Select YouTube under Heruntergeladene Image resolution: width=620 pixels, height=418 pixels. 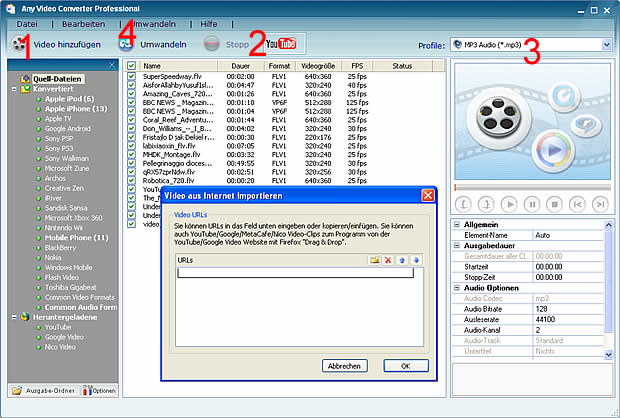[58, 327]
